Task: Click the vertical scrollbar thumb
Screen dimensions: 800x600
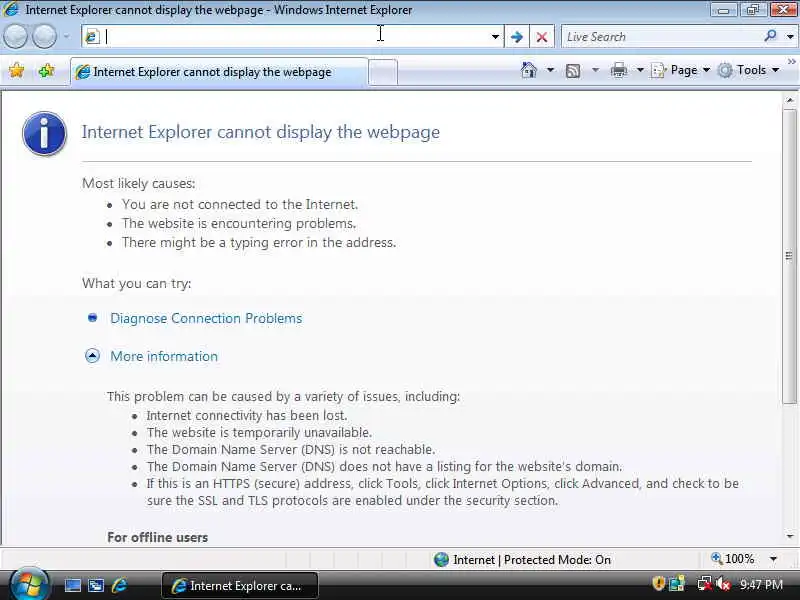Action: click(x=790, y=256)
